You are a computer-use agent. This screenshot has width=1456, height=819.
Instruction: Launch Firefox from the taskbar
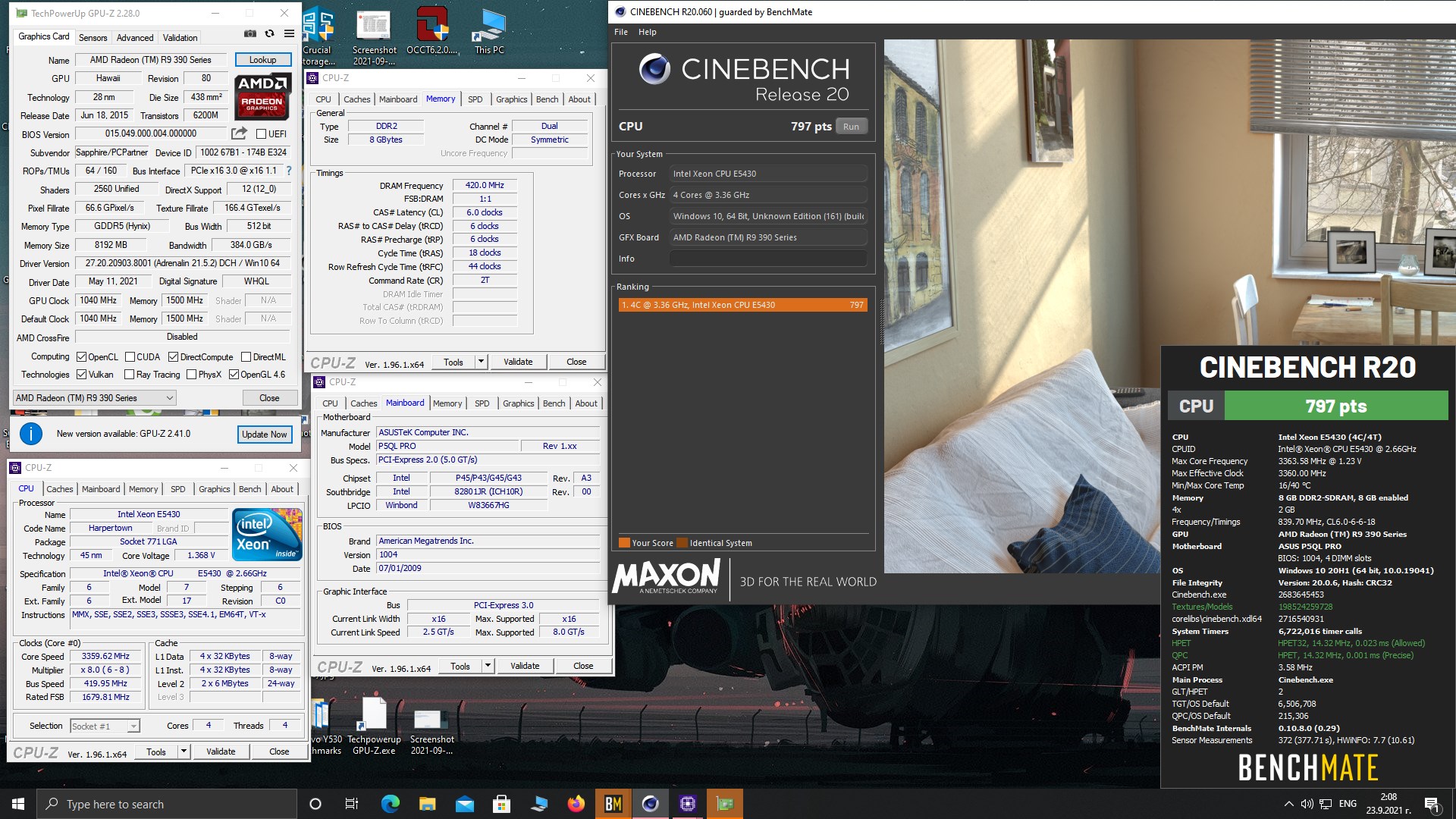(576, 804)
